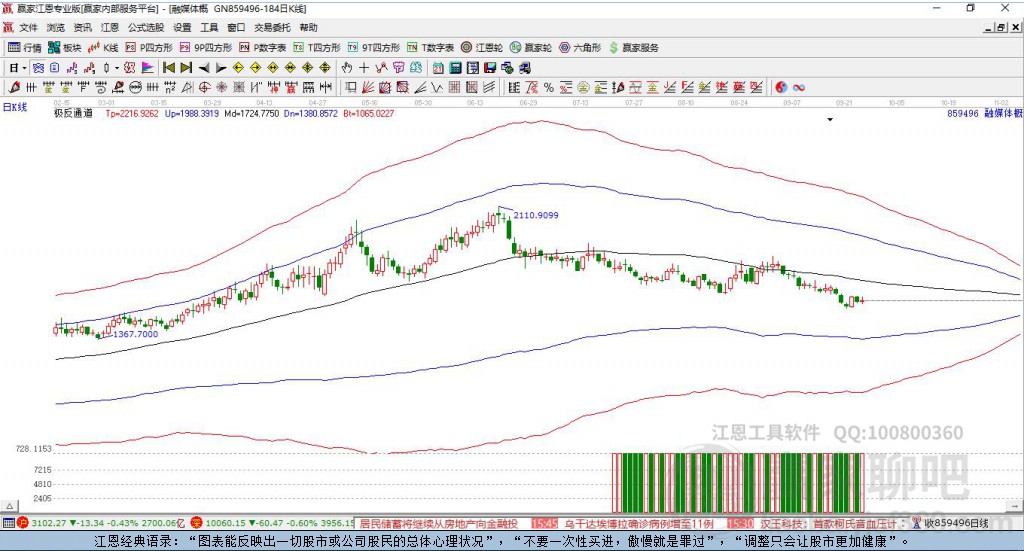Click the small black dropdown triangle above chart

coord(830,119)
